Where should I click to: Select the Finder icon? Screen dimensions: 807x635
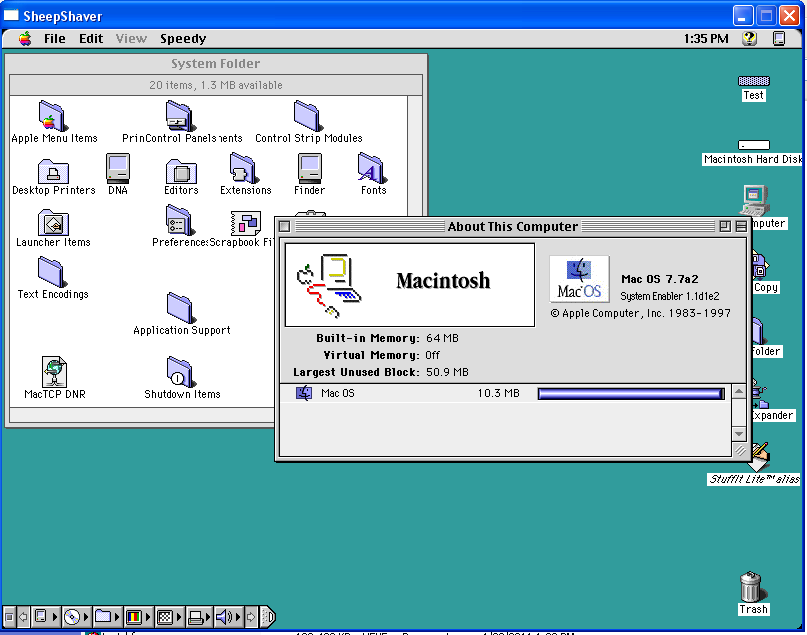309,167
